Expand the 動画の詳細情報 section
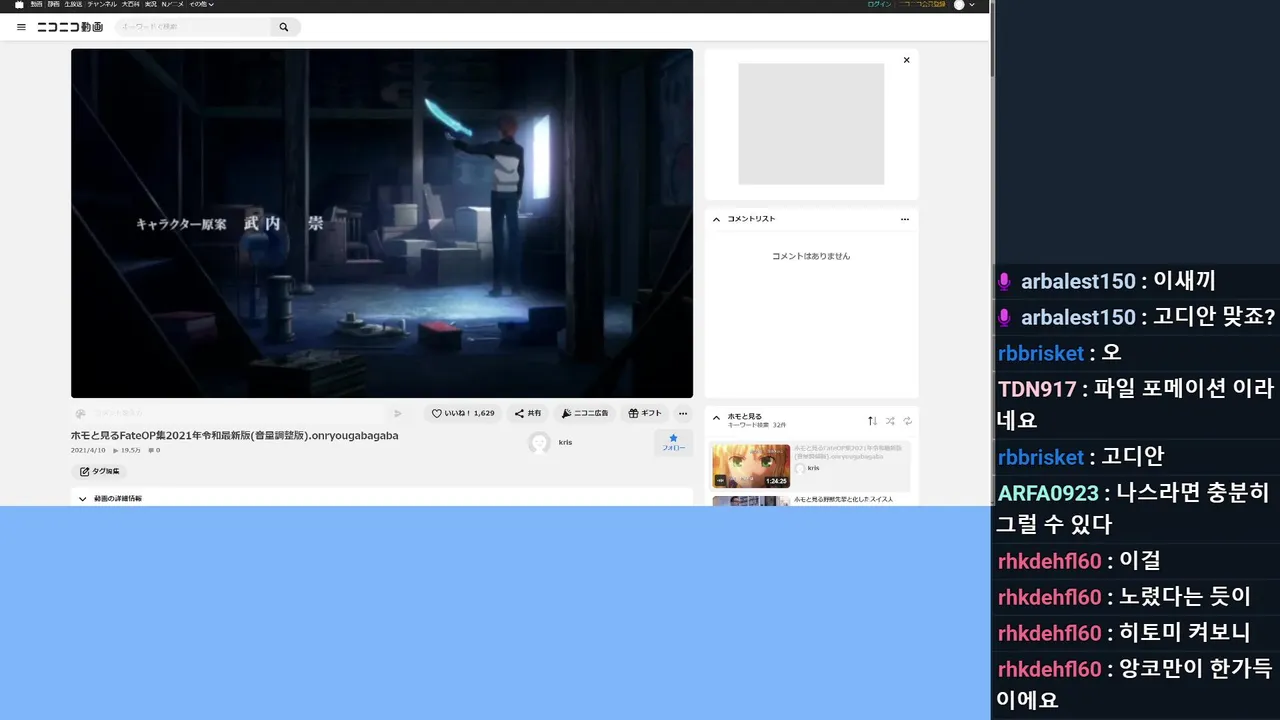The width and height of the screenshot is (1280, 720). click(382, 497)
